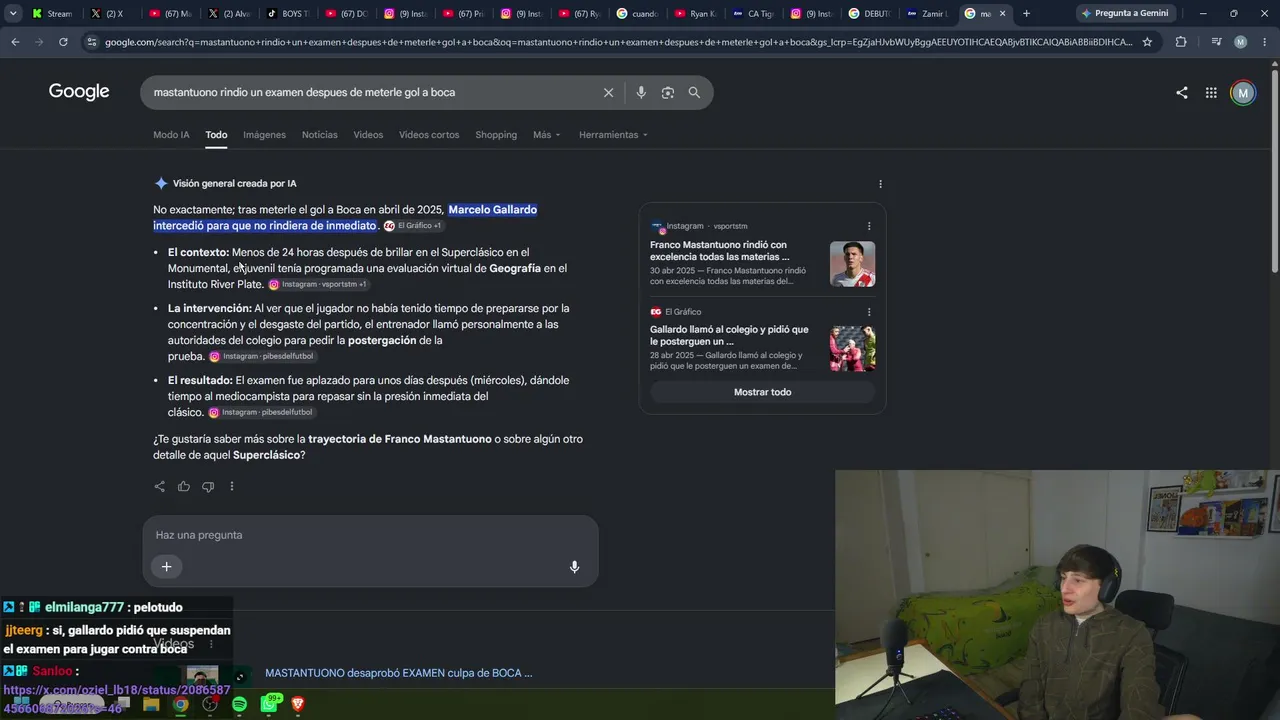Open more options below the AI overview
This screenshot has width=1280, height=720.
(x=231, y=486)
